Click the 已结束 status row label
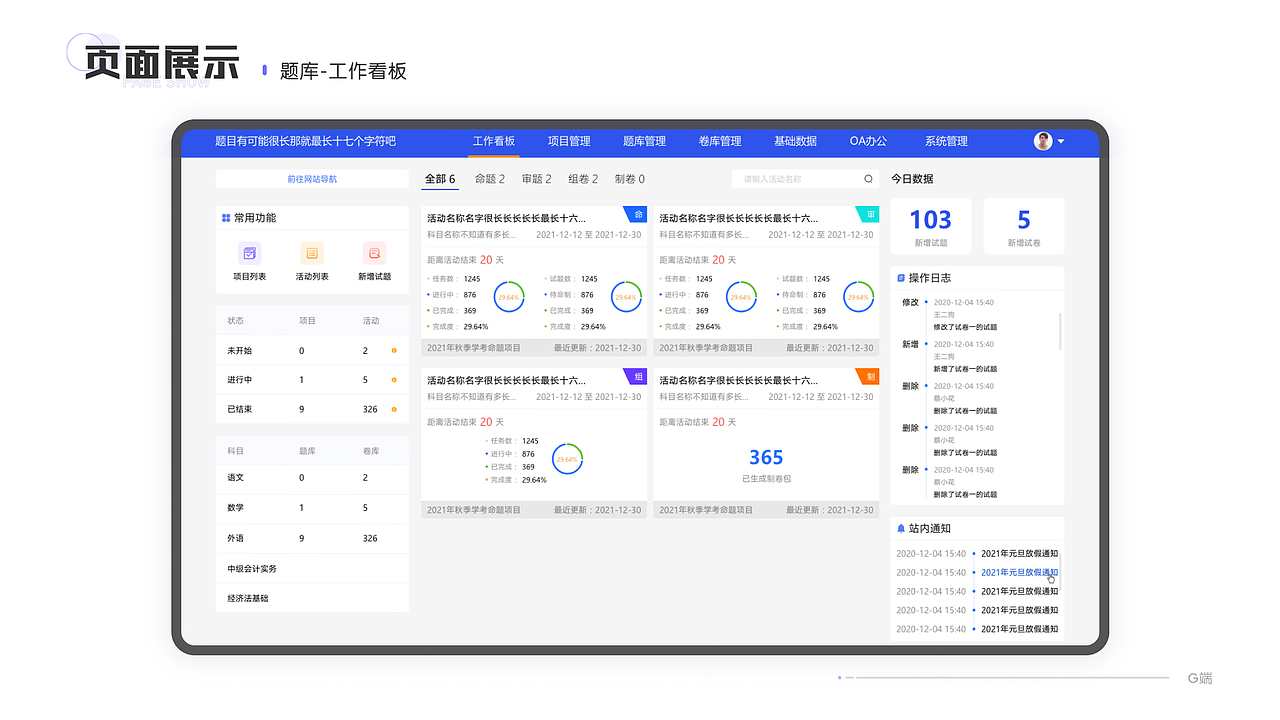The width and height of the screenshot is (1280, 720). 239,409
